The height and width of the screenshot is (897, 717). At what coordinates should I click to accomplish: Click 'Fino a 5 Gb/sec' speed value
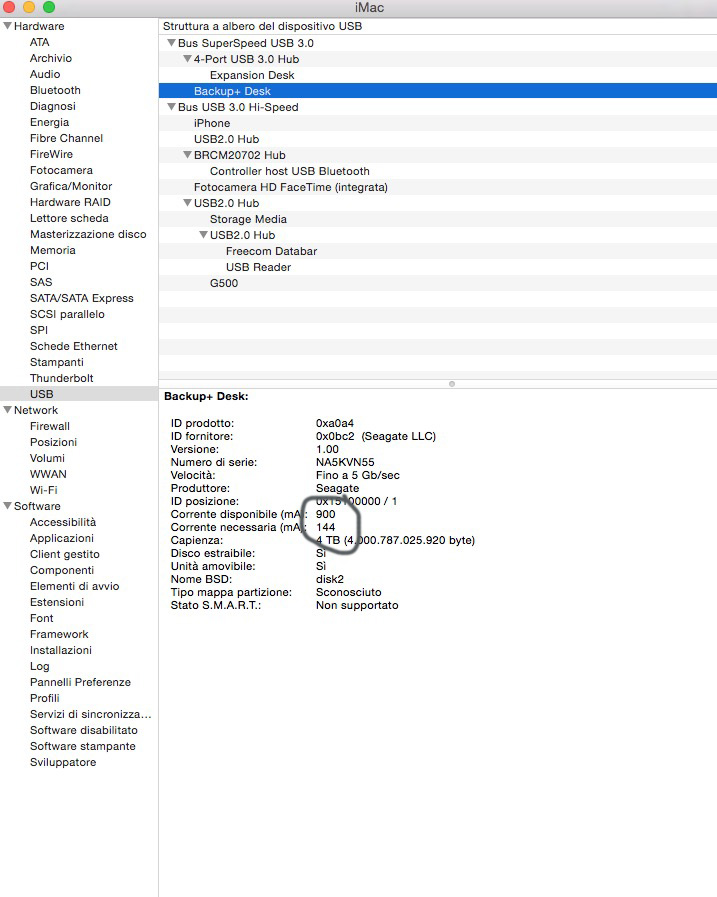pos(358,475)
